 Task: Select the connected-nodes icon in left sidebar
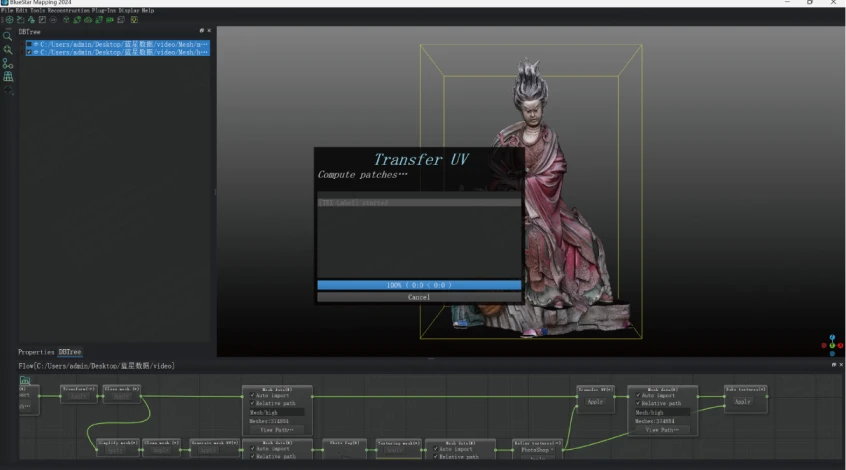(x=8, y=63)
